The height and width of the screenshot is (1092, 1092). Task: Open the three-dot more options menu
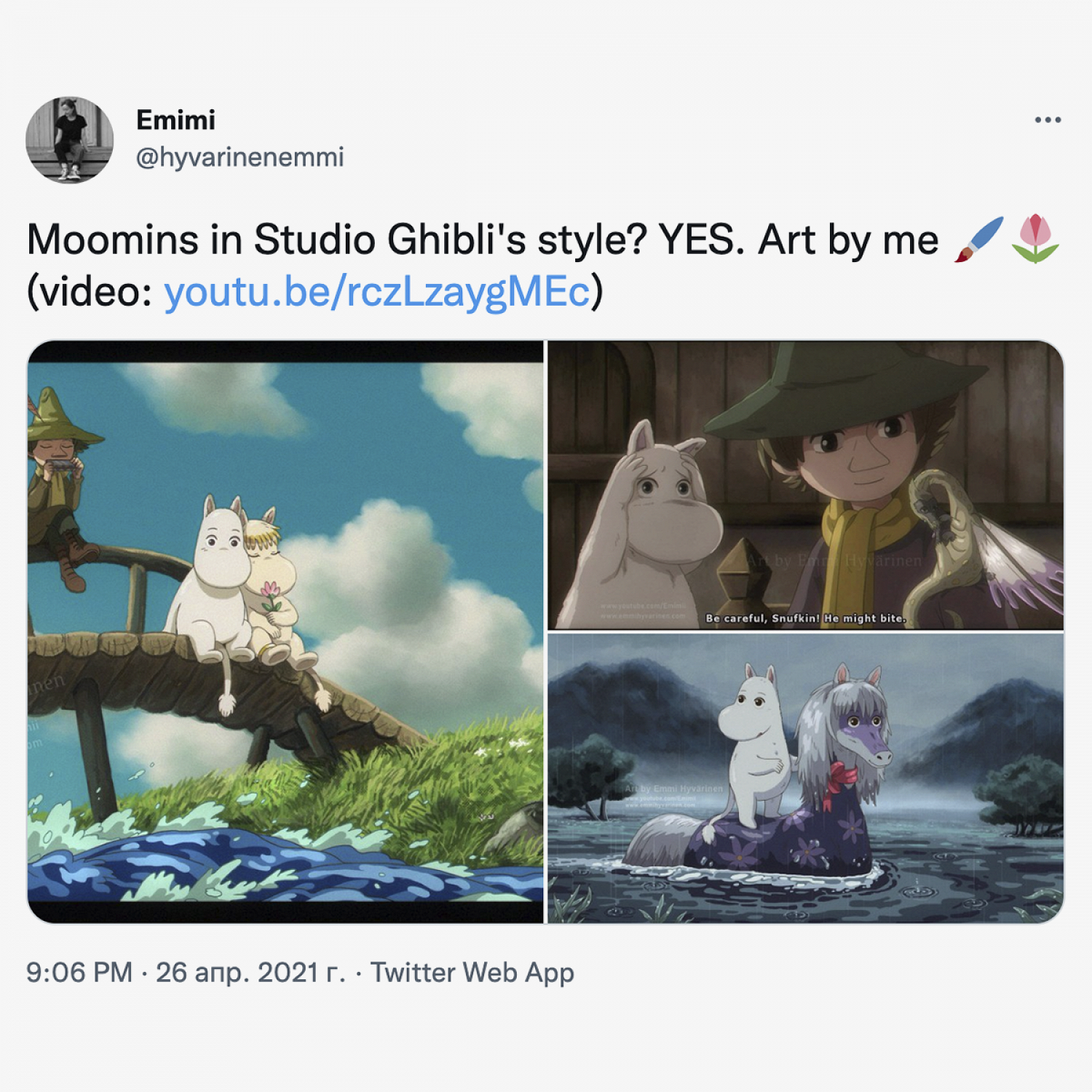coord(1048,120)
